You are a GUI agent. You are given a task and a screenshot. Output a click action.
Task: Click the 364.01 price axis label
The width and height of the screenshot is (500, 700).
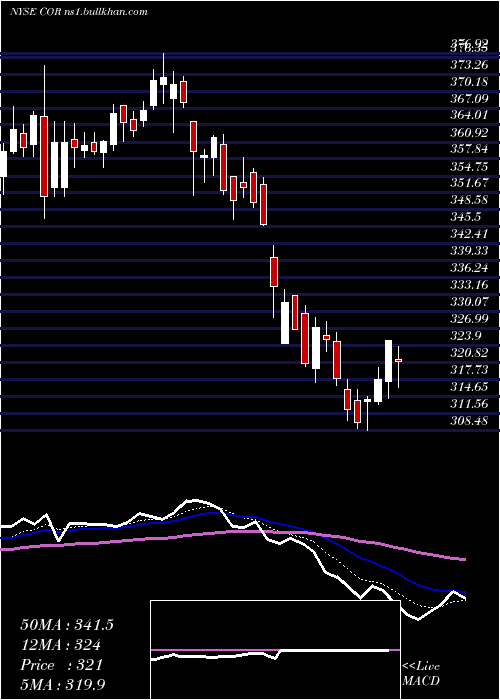pyautogui.click(x=469, y=115)
